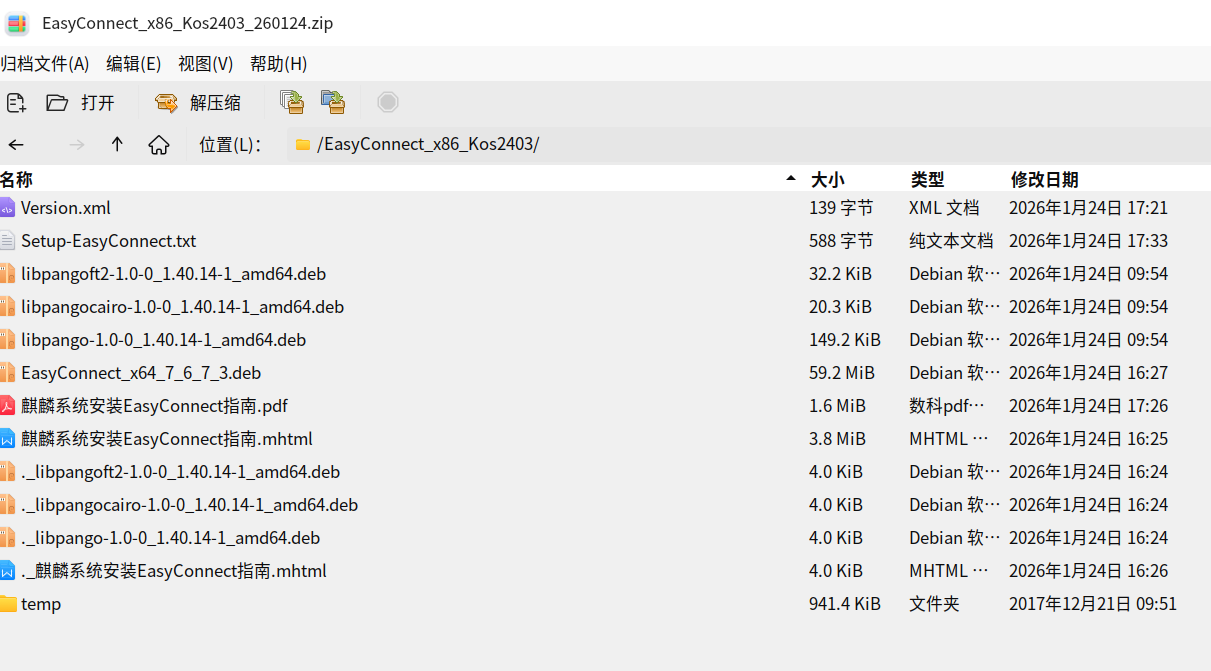The width and height of the screenshot is (1211, 671).
Task: Sort by the 修改日期 column header
Action: click(1044, 180)
